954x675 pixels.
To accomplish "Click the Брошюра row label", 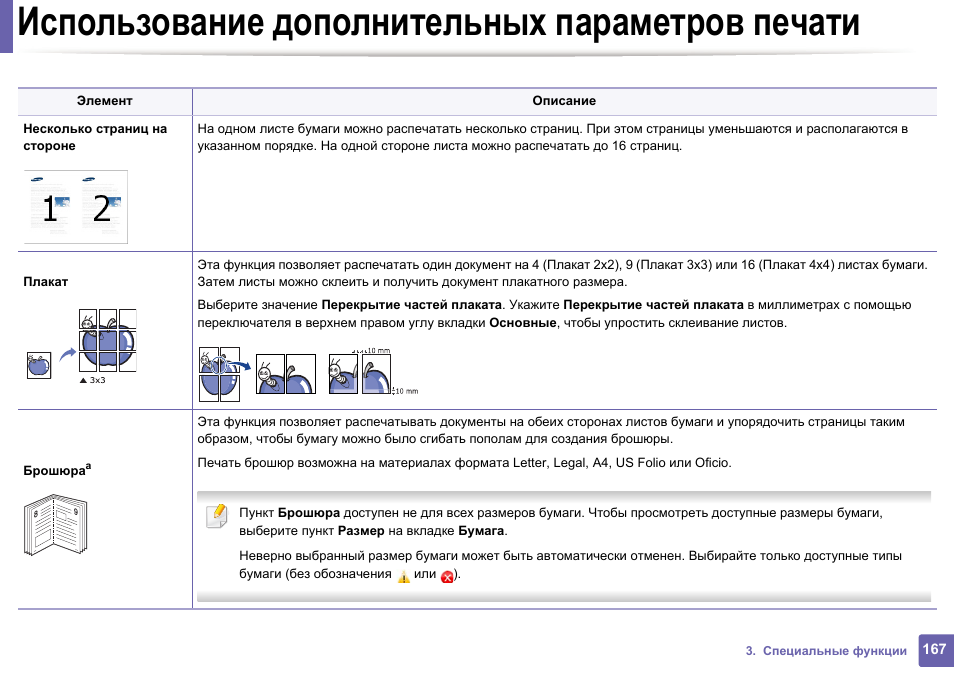I will point(54,471).
